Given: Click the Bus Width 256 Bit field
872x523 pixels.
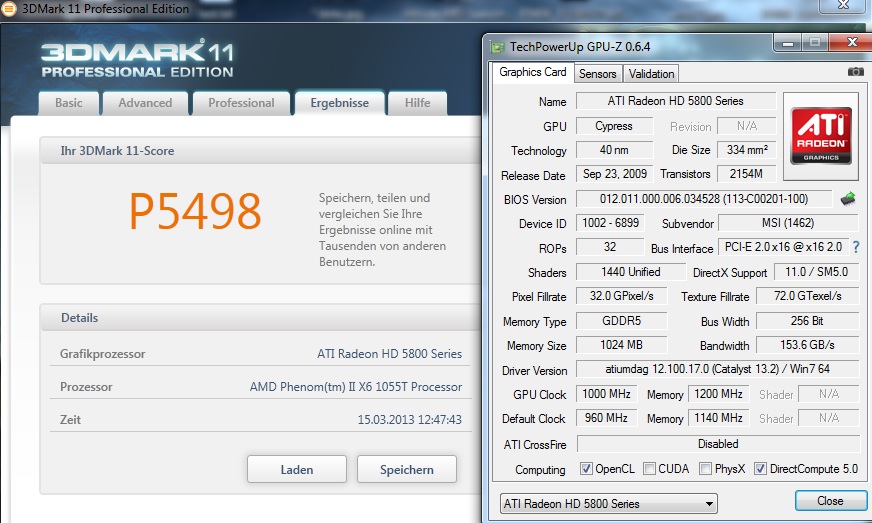Looking at the screenshot, I should click(807, 320).
